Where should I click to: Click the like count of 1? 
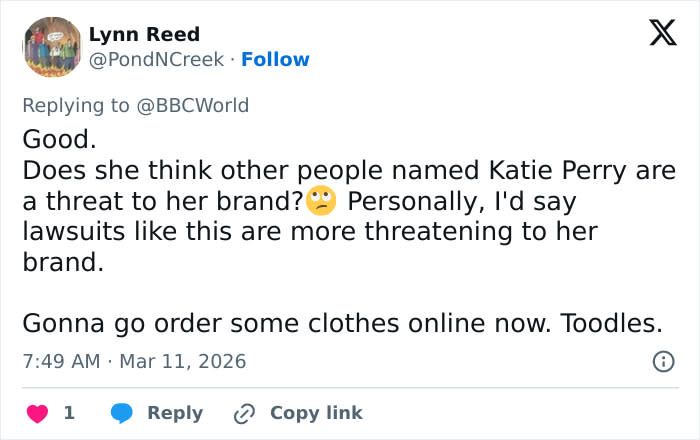[68, 412]
